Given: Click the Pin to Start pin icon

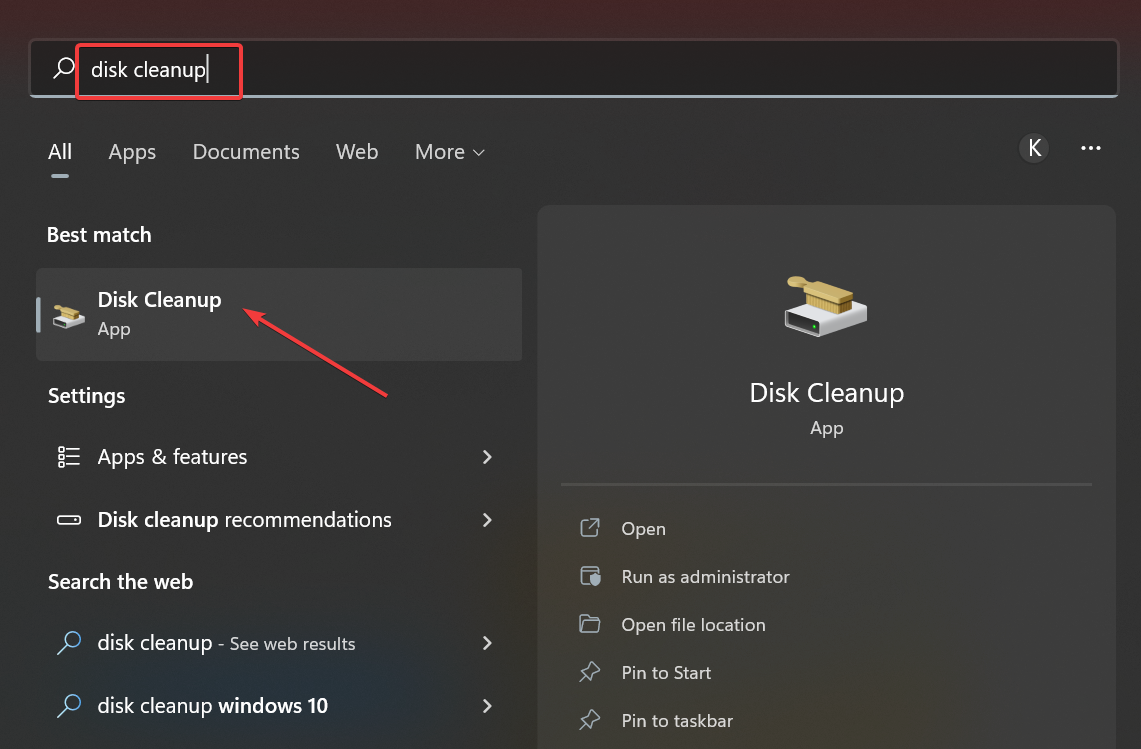Looking at the screenshot, I should click(x=590, y=673).
